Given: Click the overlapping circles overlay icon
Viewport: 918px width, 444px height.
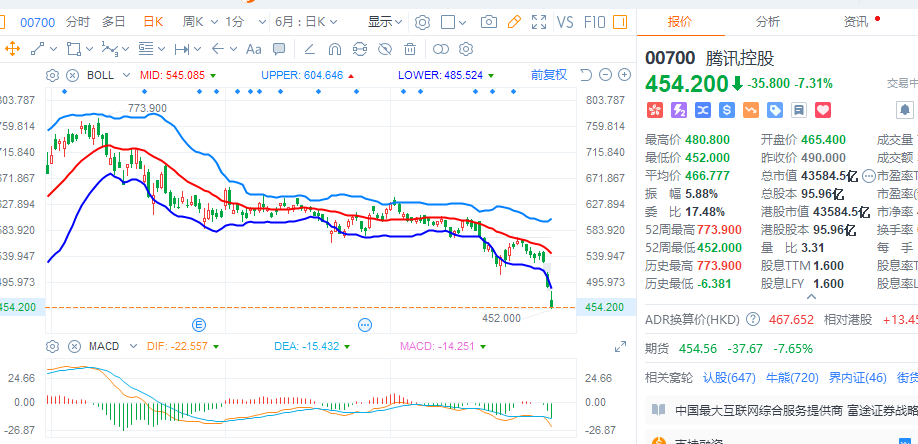Looking at the screenshot, I should [x=440, y=49].
